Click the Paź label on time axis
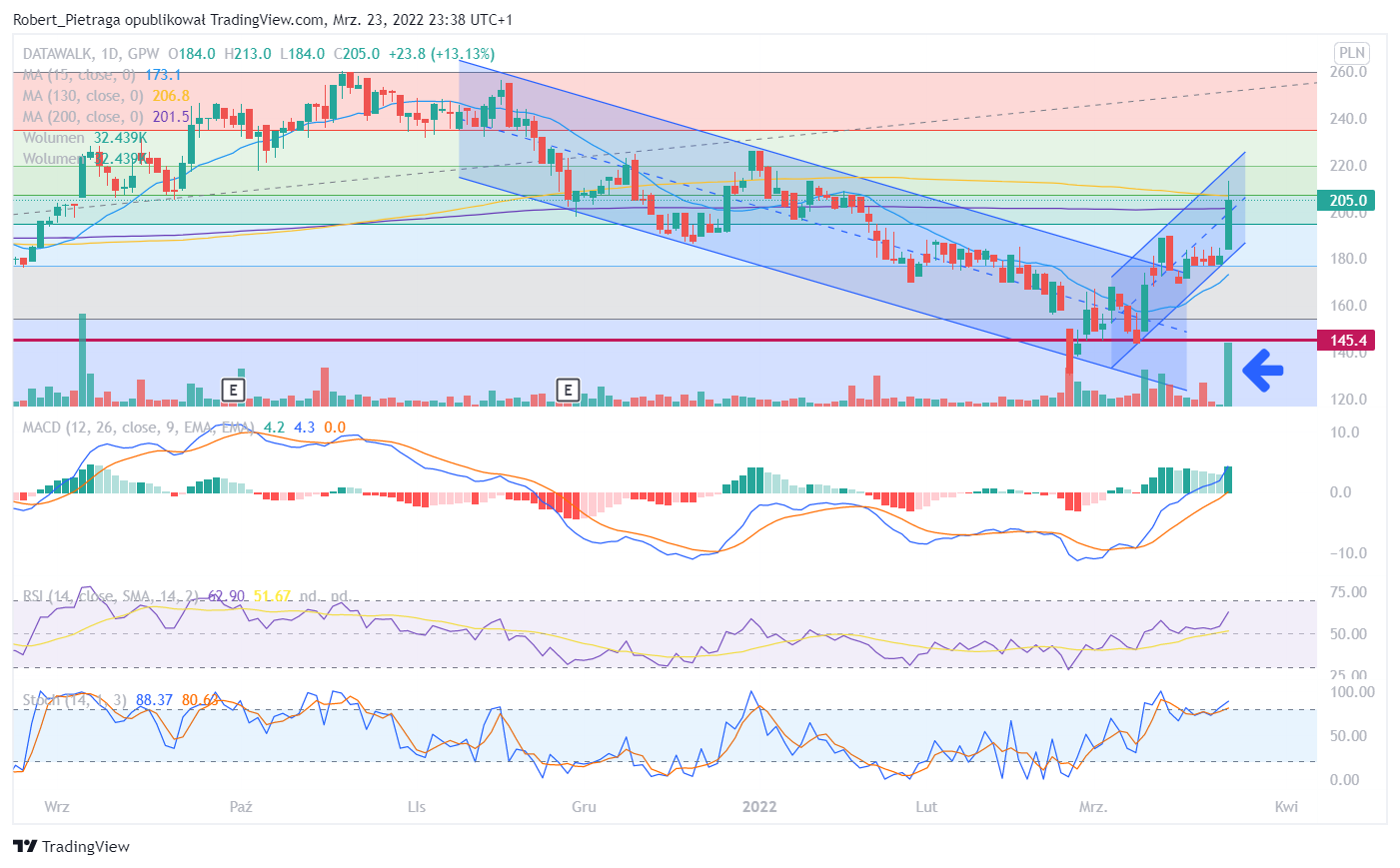The image size is (1400, 868). coord(241,807)
